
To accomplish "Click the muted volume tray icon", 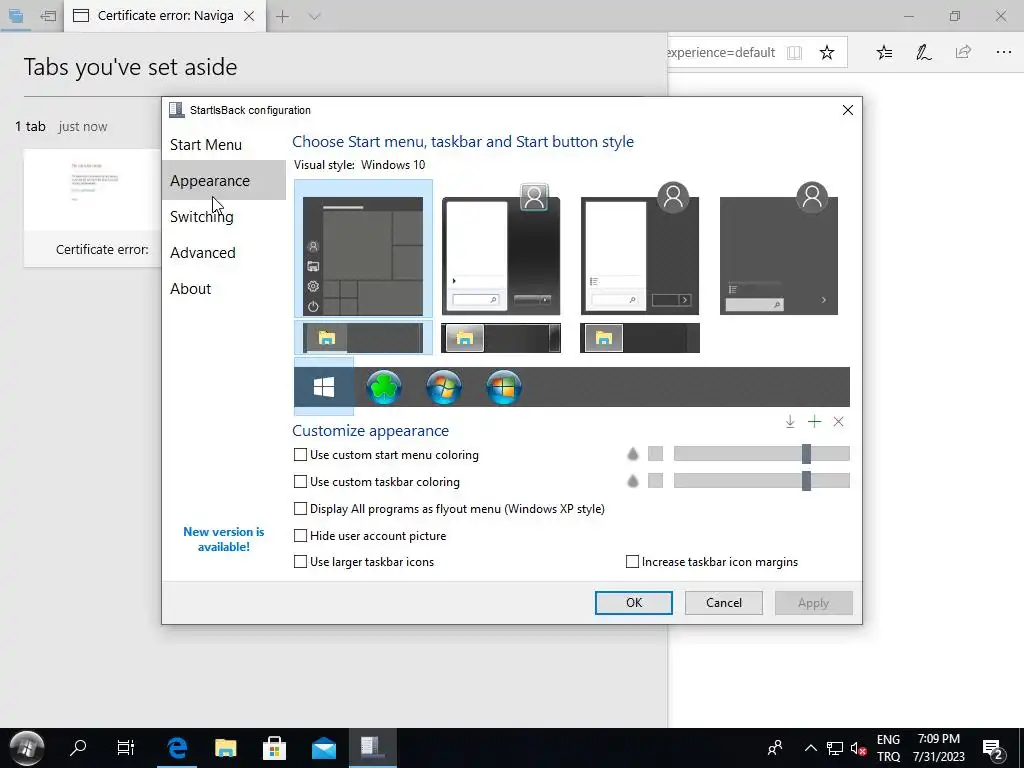I will click(x=858, y=748).
